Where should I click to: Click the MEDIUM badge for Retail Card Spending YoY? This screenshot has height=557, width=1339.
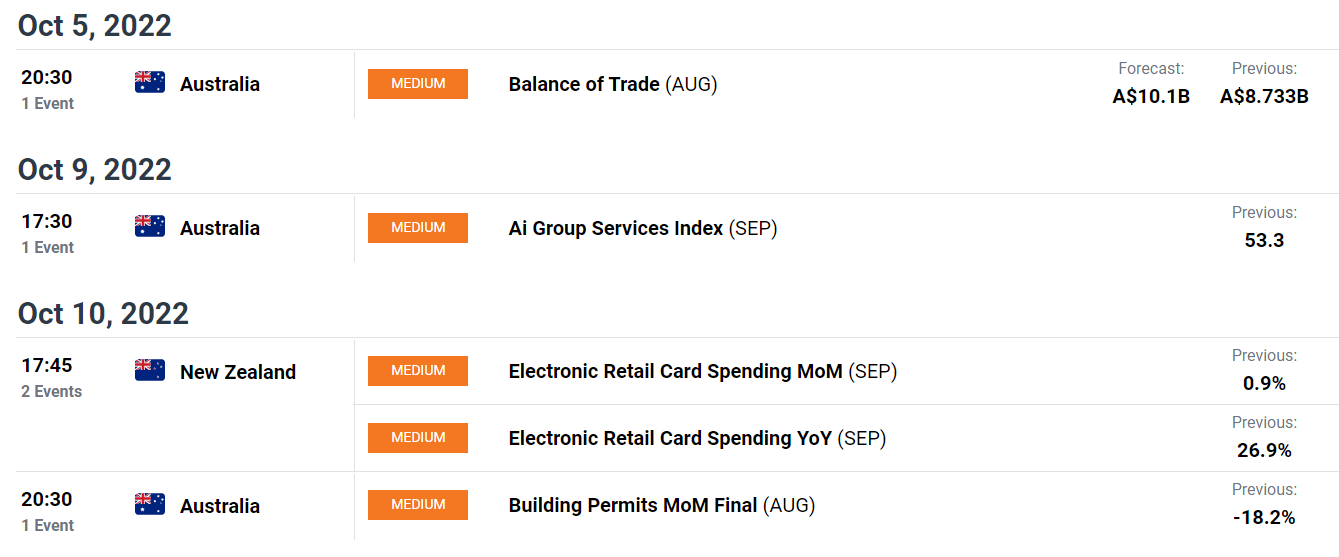[x=418, y=438]
